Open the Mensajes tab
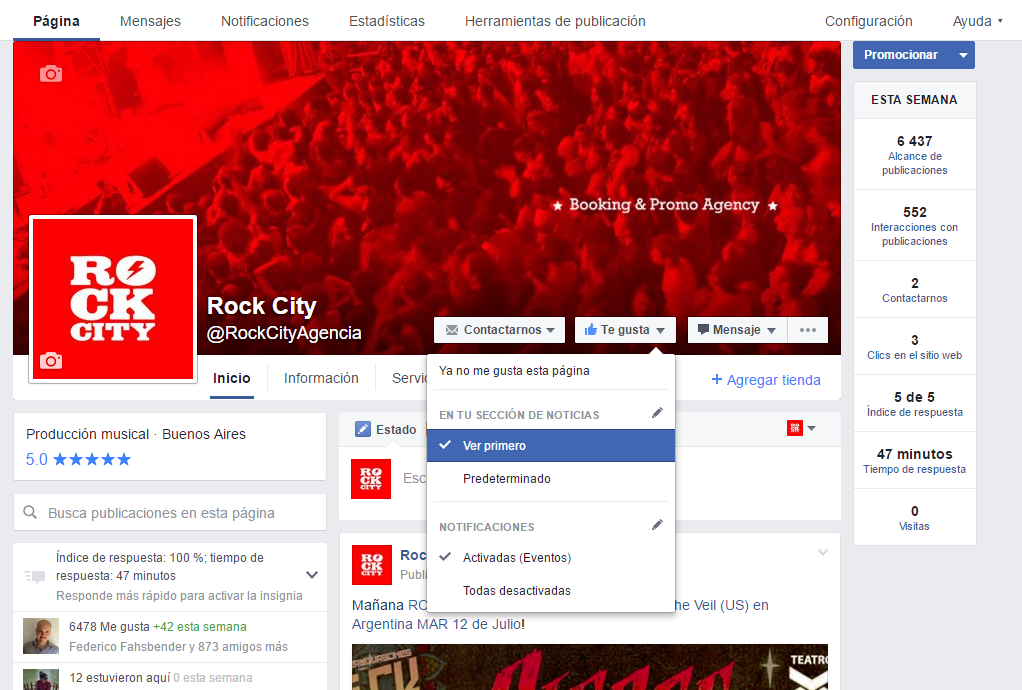1022x690 pixels. coord(150,21)
